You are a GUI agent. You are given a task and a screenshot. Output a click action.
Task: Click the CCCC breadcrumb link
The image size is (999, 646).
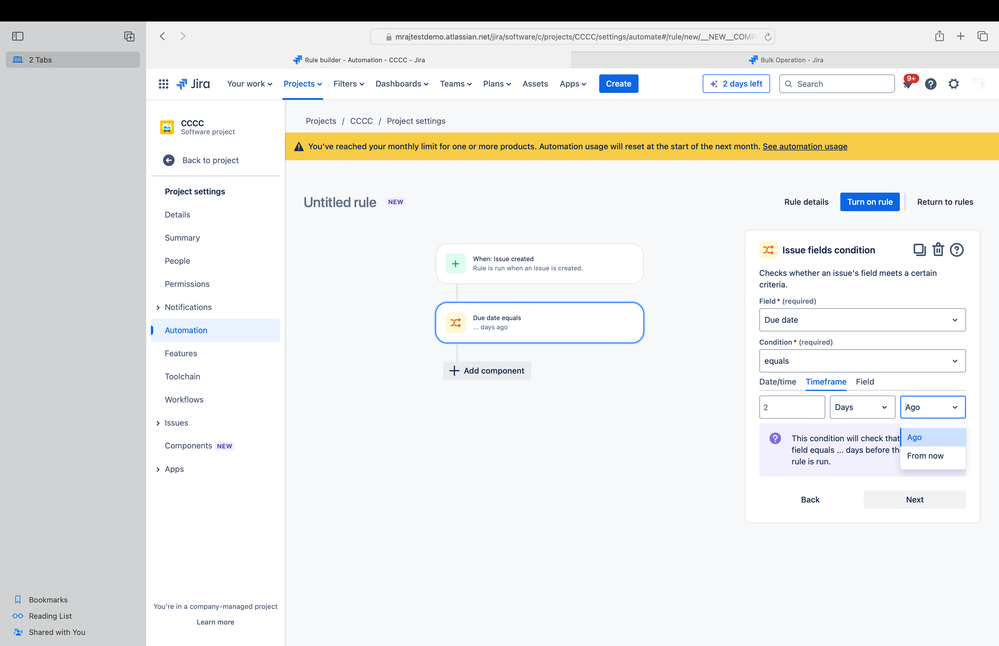(x=361, y=121)
